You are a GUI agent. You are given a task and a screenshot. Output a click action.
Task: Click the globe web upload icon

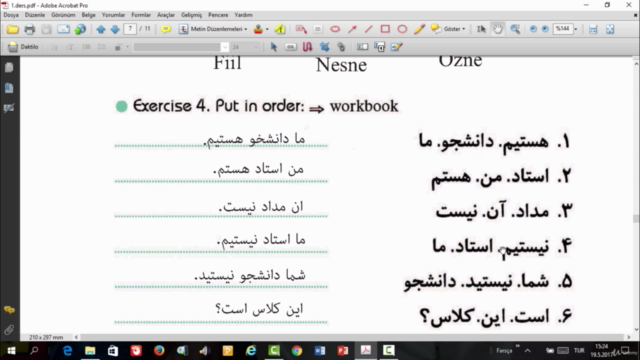click(x=80, y=29)
